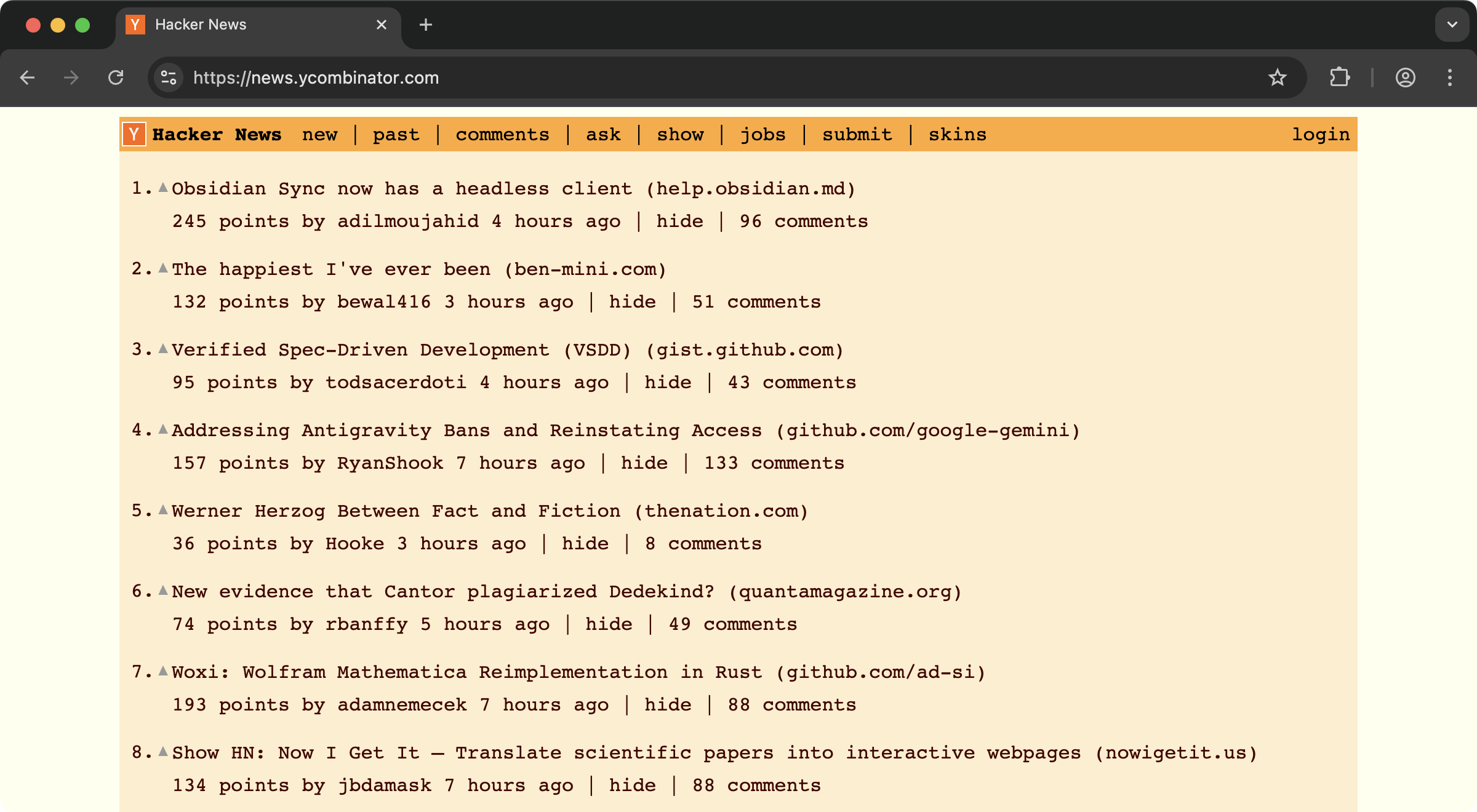Upvote the Obsidian Sync story

pos(163,188)
